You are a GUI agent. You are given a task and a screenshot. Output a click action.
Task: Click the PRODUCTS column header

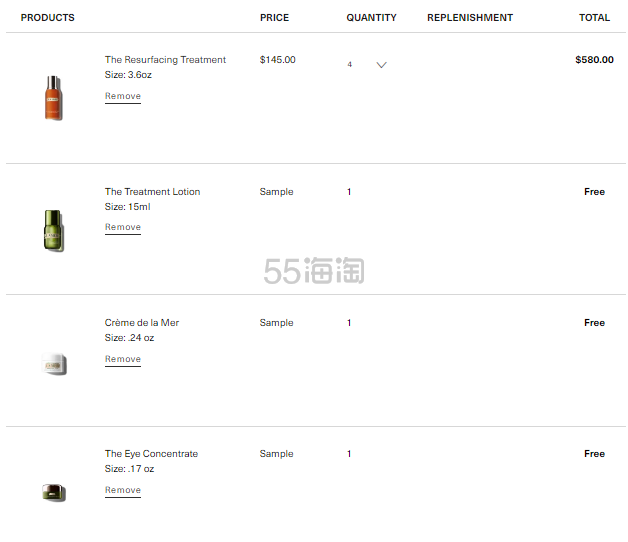coord(47,18)
